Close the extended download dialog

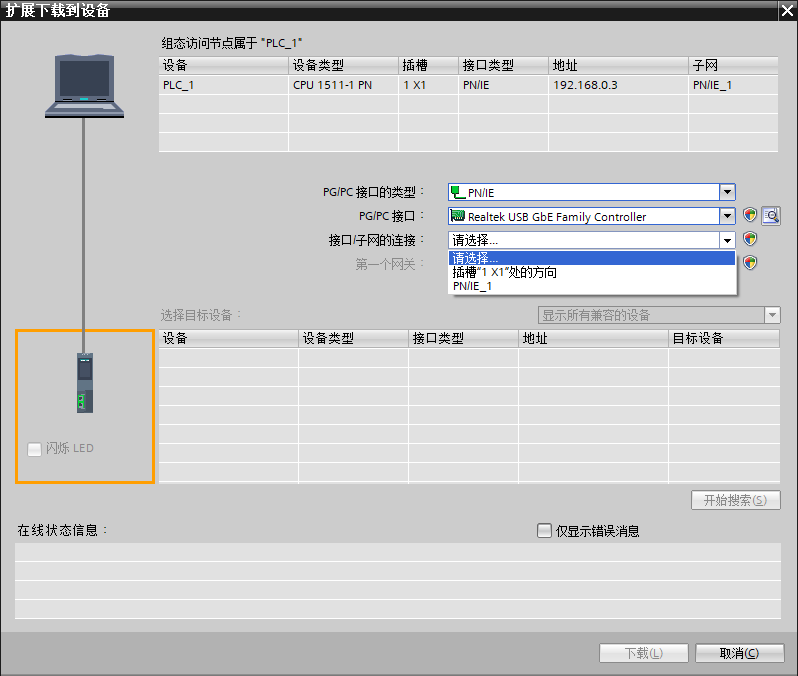click(787, 11)
